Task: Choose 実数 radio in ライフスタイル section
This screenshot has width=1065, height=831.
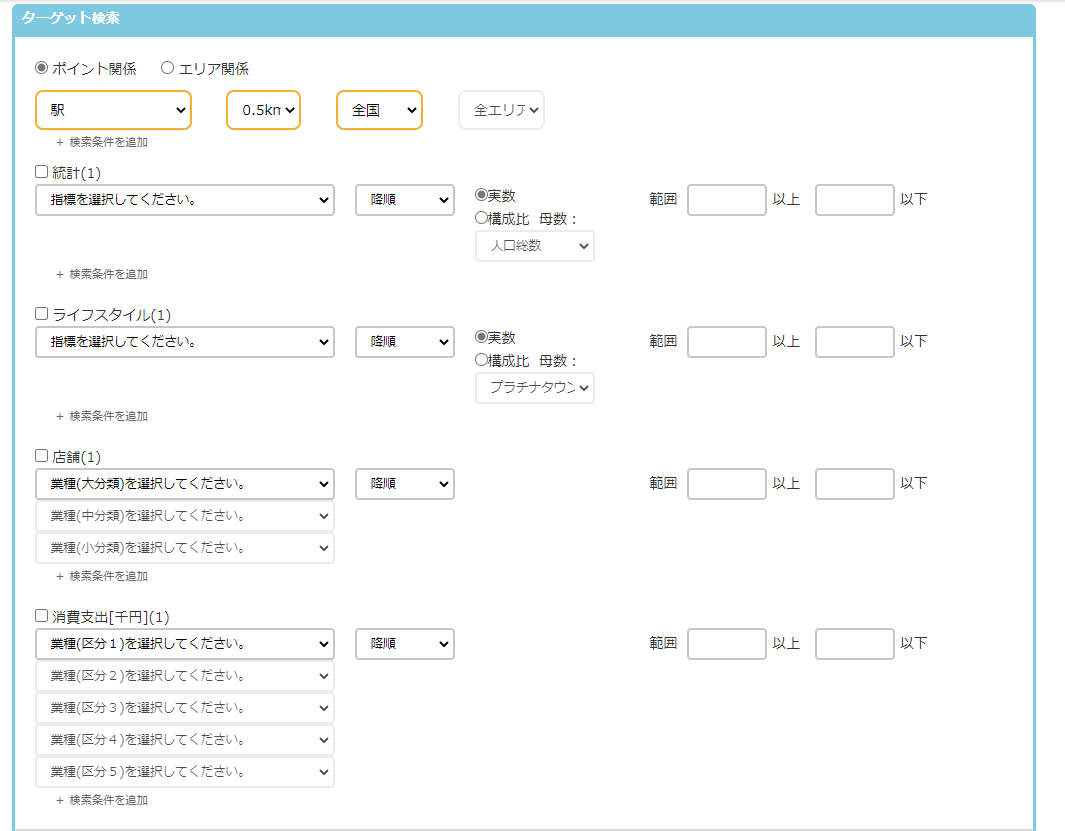Action: pyautogui.click(x=481, y=338)
